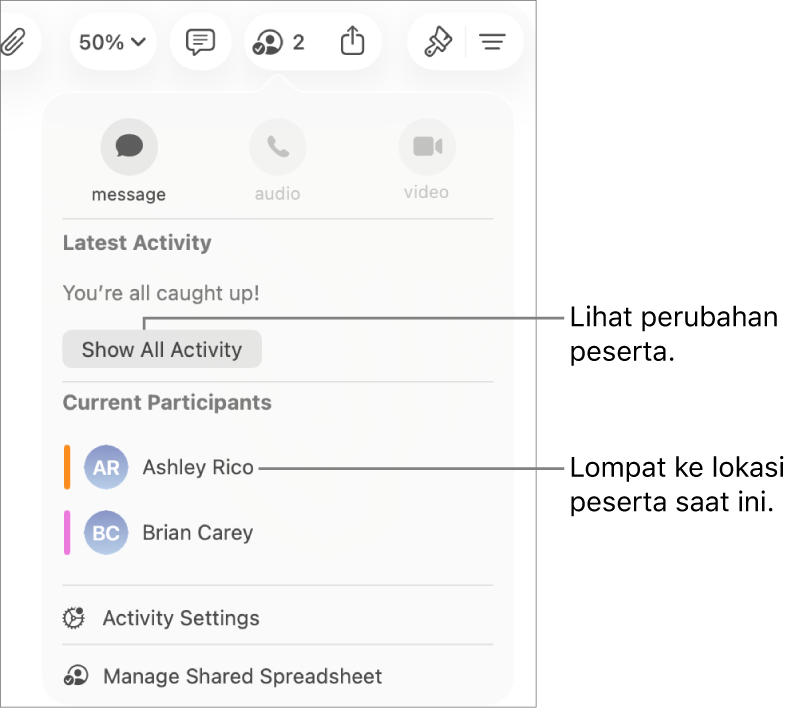
Task: Open the 50% zoom dropdown
Action: [x=113, y=42]
